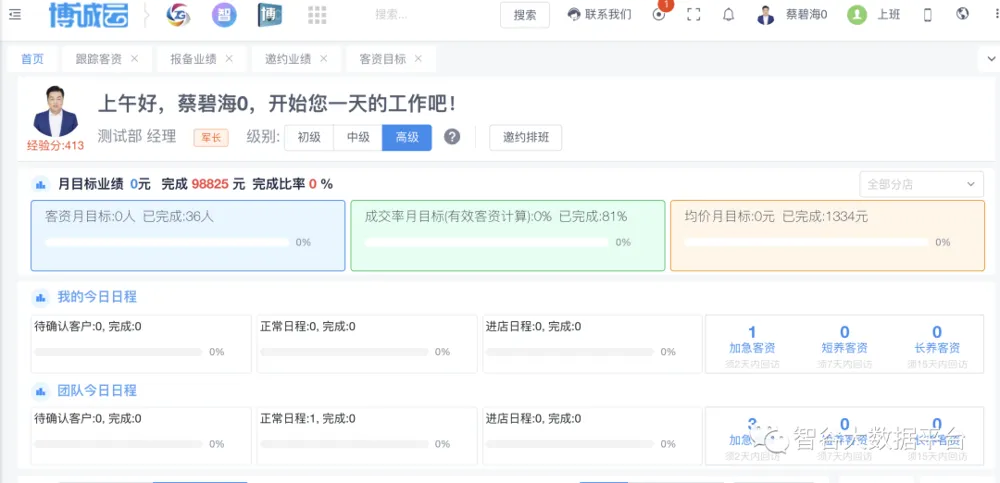Select the 初级 level option
Image resolution: width=1000 pixels, height=483 pixels.
309,137
